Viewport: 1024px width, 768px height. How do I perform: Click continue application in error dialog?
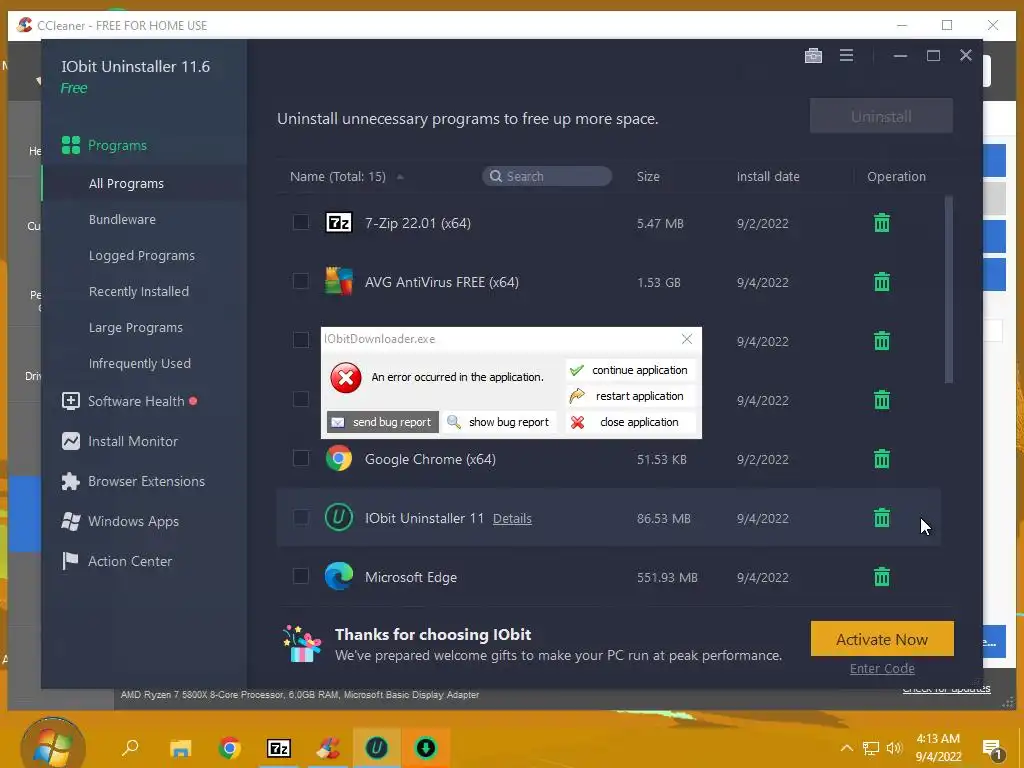click(x=630, y=370)
